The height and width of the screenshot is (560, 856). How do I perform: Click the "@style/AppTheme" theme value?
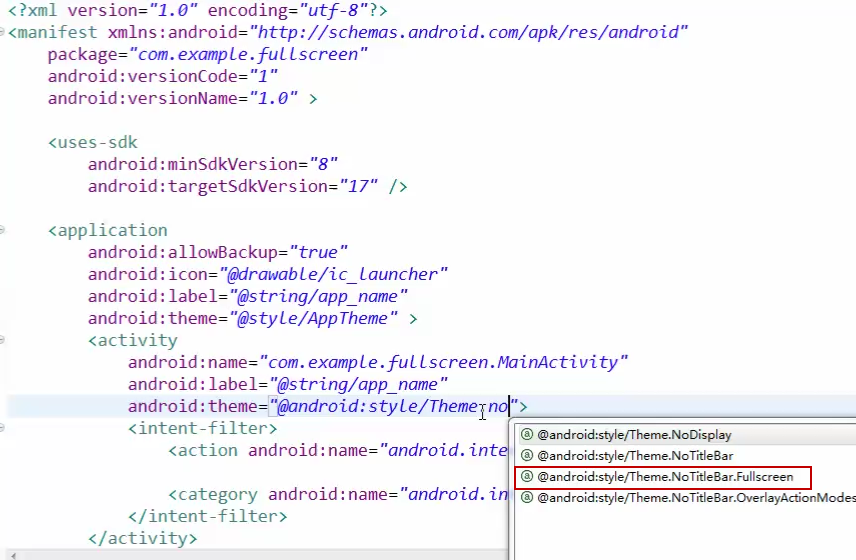(313, 318)
